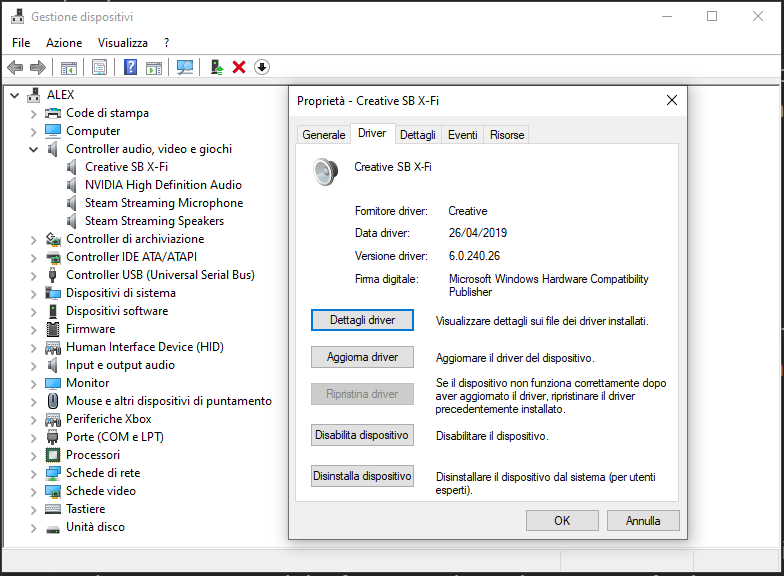
Task: Cancel the dialog with Annulla
Action: pyautogui.click(x=643, y=520)
